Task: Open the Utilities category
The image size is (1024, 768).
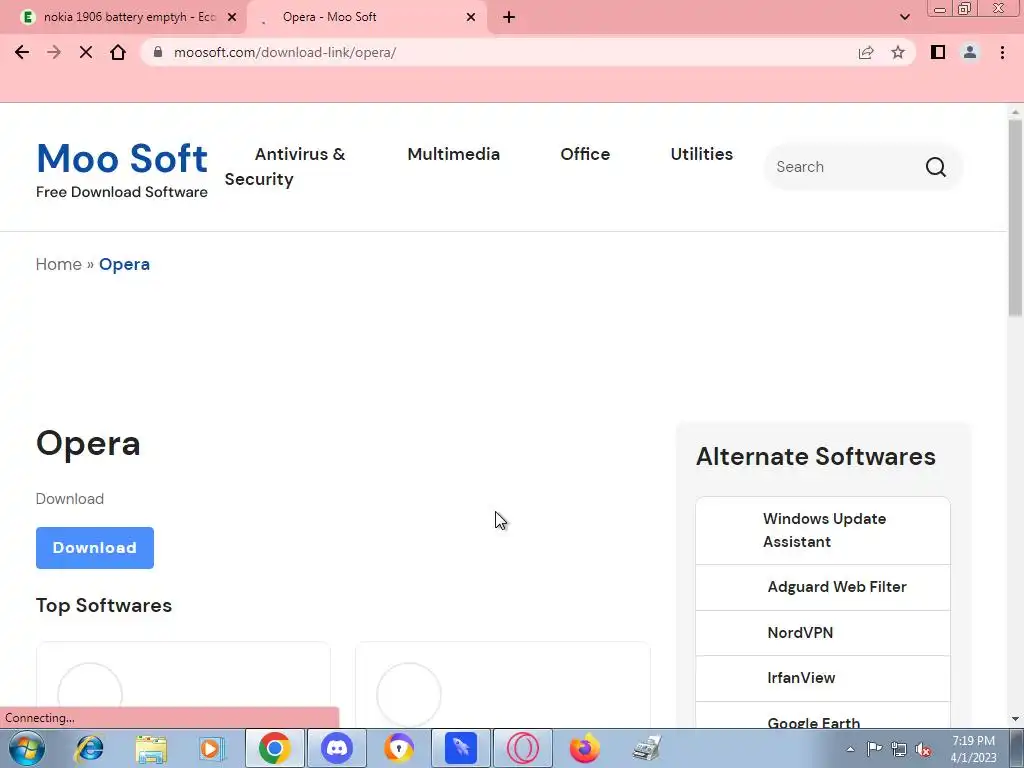Action: tap(701, 154)
